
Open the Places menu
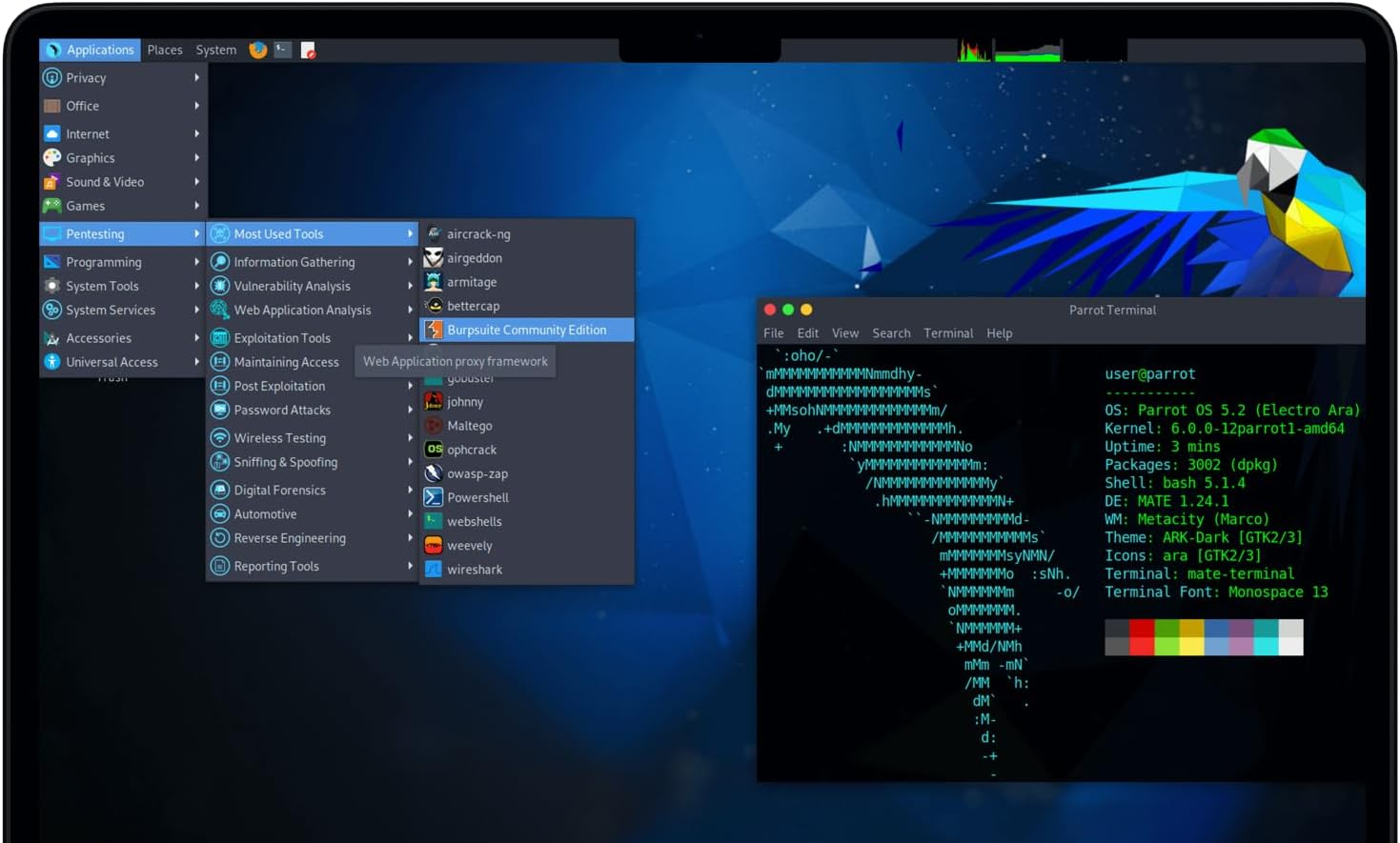coord(165,50)
